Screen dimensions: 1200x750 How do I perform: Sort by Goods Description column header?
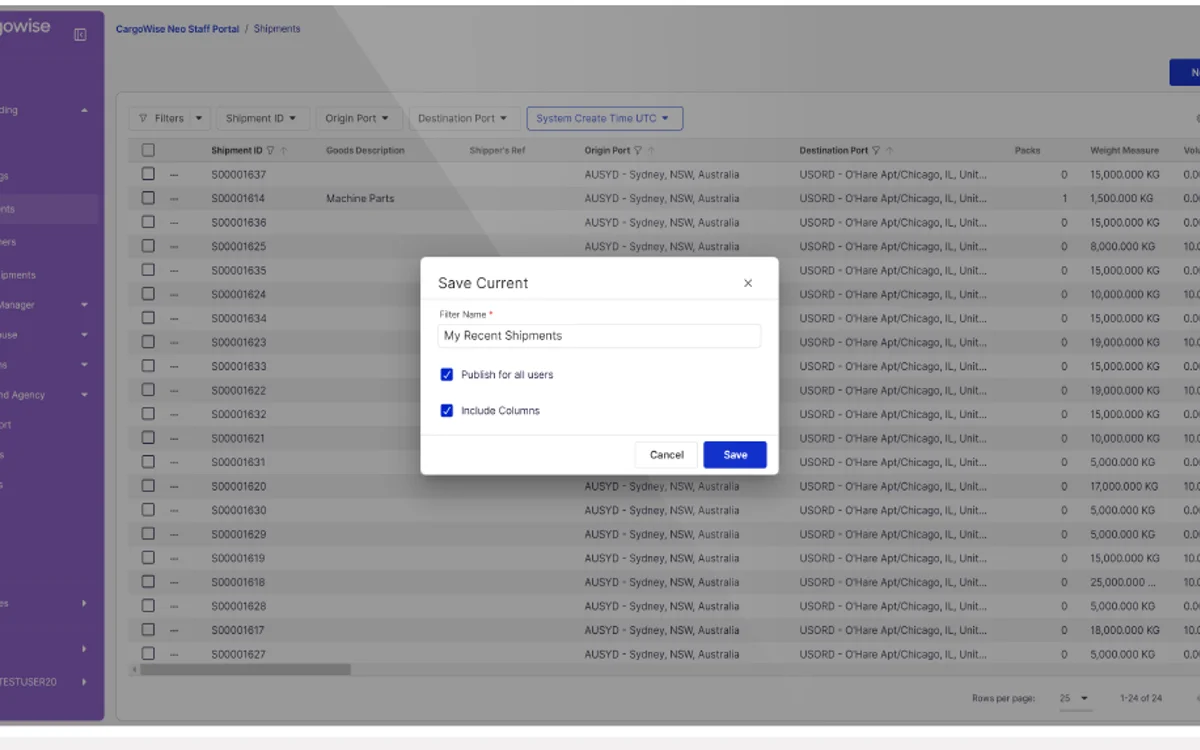(x=365, y=151)
